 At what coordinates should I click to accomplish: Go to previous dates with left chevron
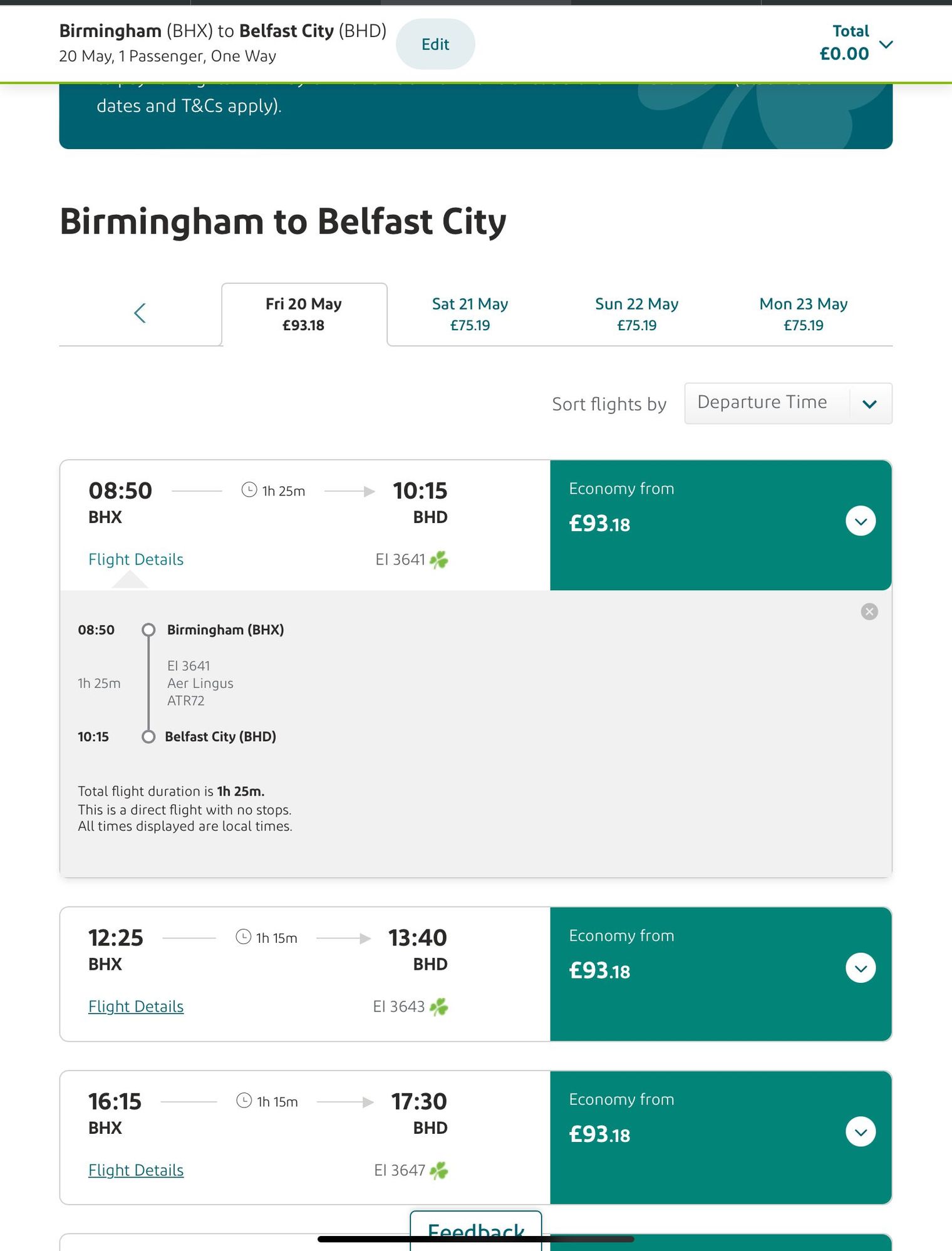(140, 313)
